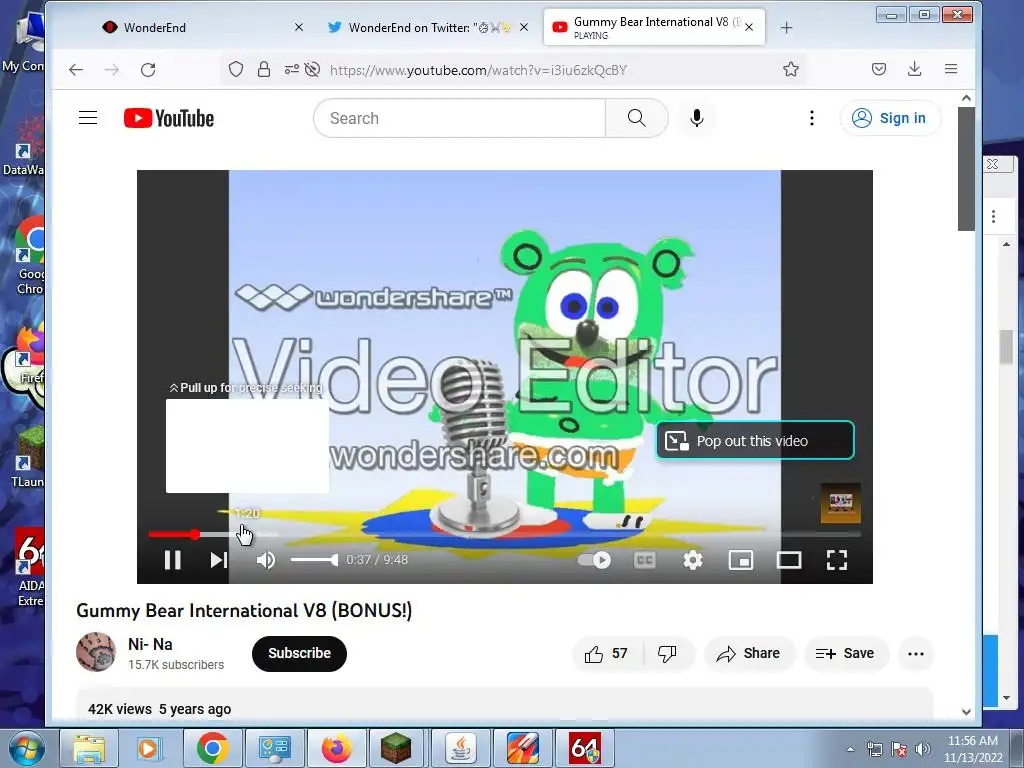Share the video
Viewport: 1024px width, 768px height.
pos(748,654)
